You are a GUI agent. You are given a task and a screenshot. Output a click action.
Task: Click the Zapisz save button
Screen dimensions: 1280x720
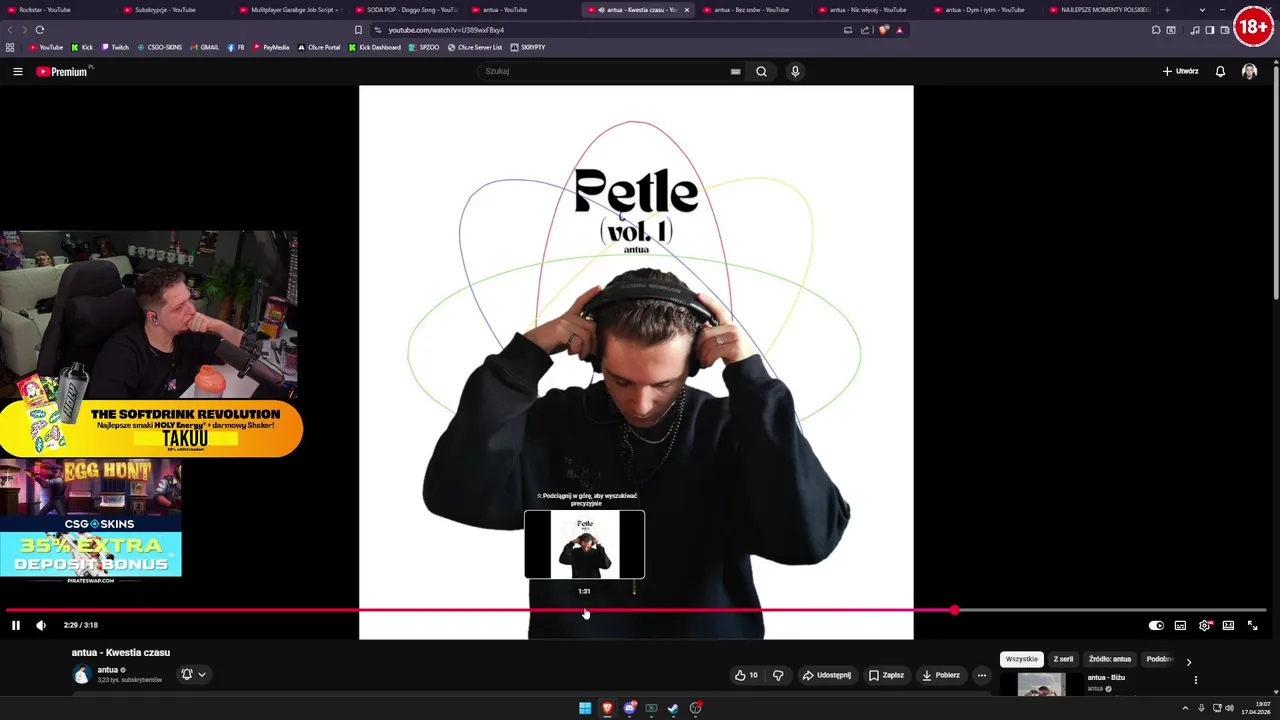pos(886,675)
